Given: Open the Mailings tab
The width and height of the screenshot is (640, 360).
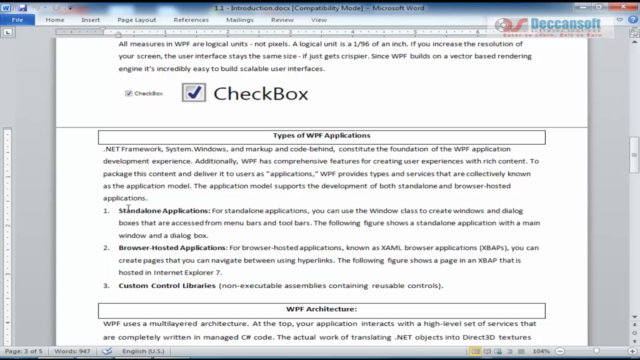Looking at the screenshot, I should tap(240, 20).
